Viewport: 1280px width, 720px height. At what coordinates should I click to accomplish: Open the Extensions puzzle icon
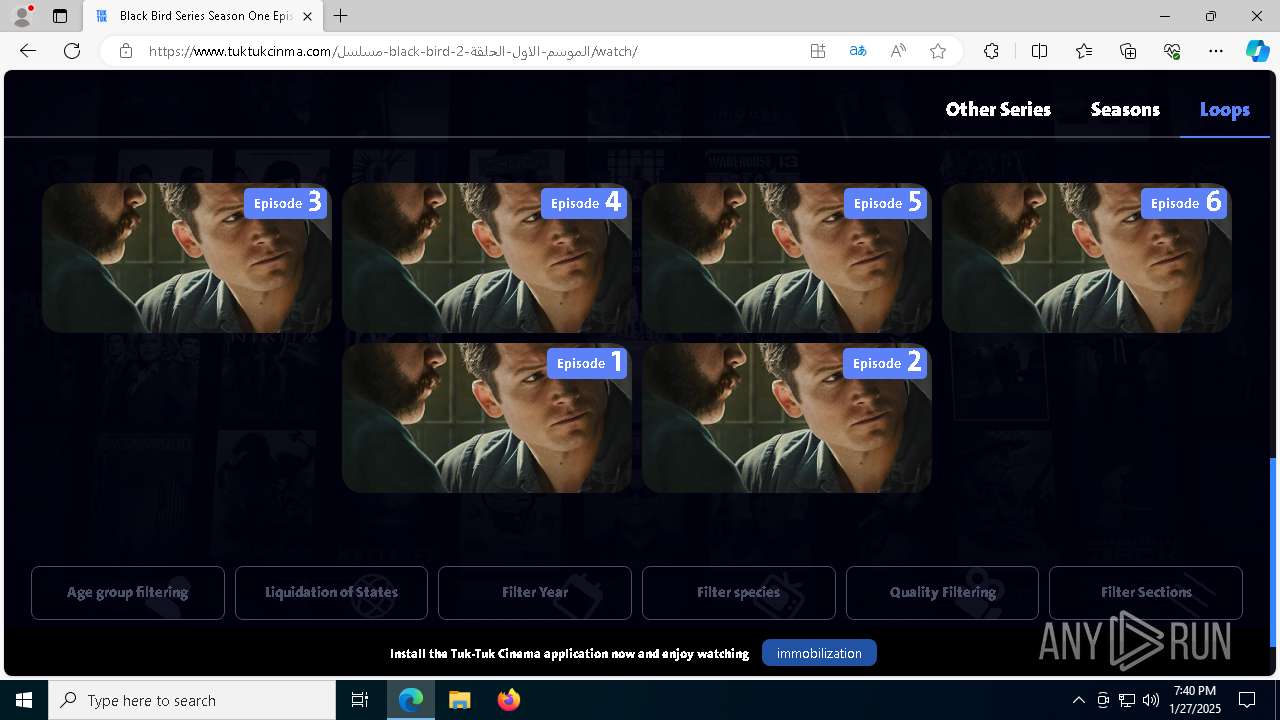point(991,51)
